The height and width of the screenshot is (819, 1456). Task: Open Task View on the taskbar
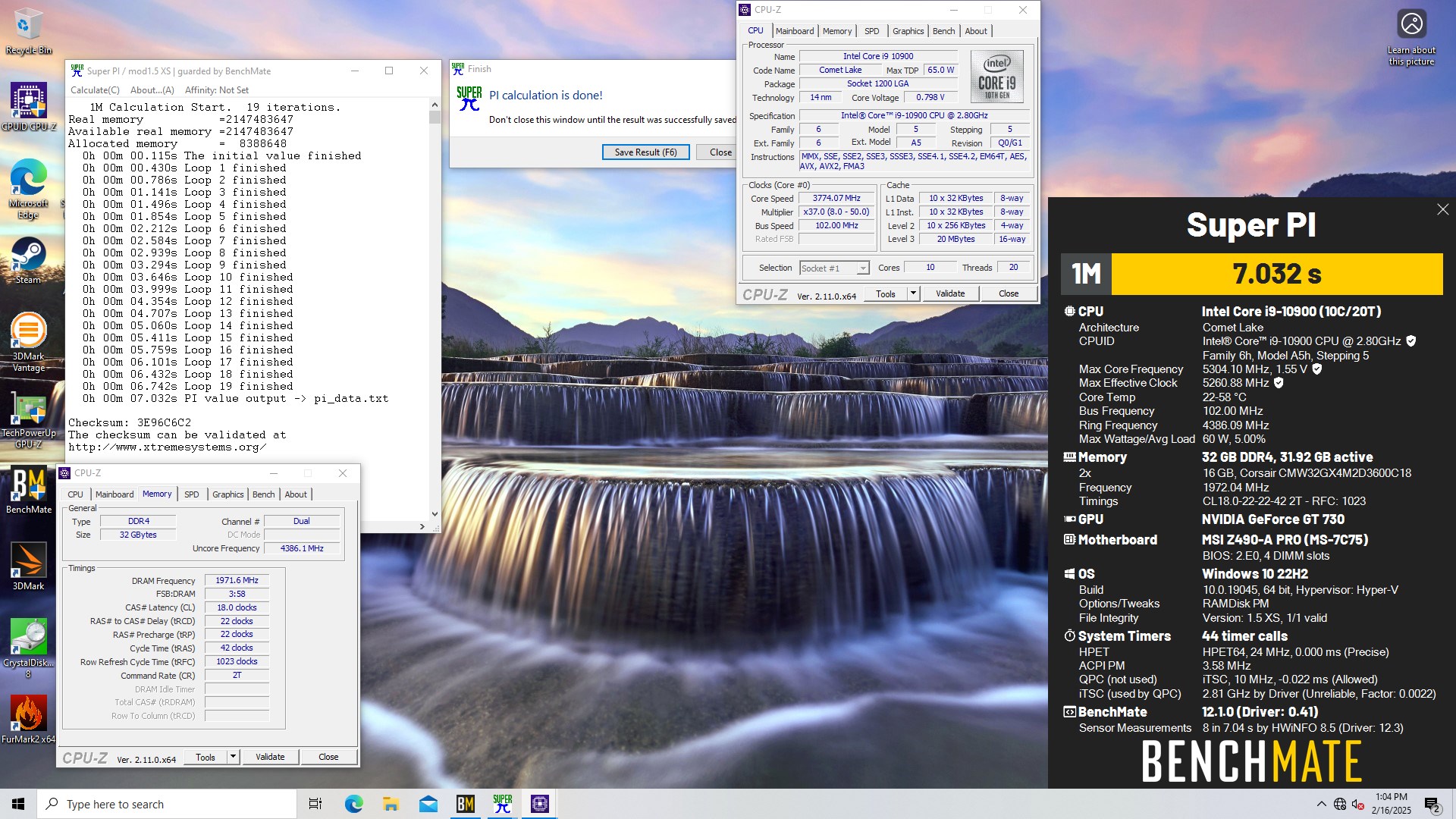[315, 804]
